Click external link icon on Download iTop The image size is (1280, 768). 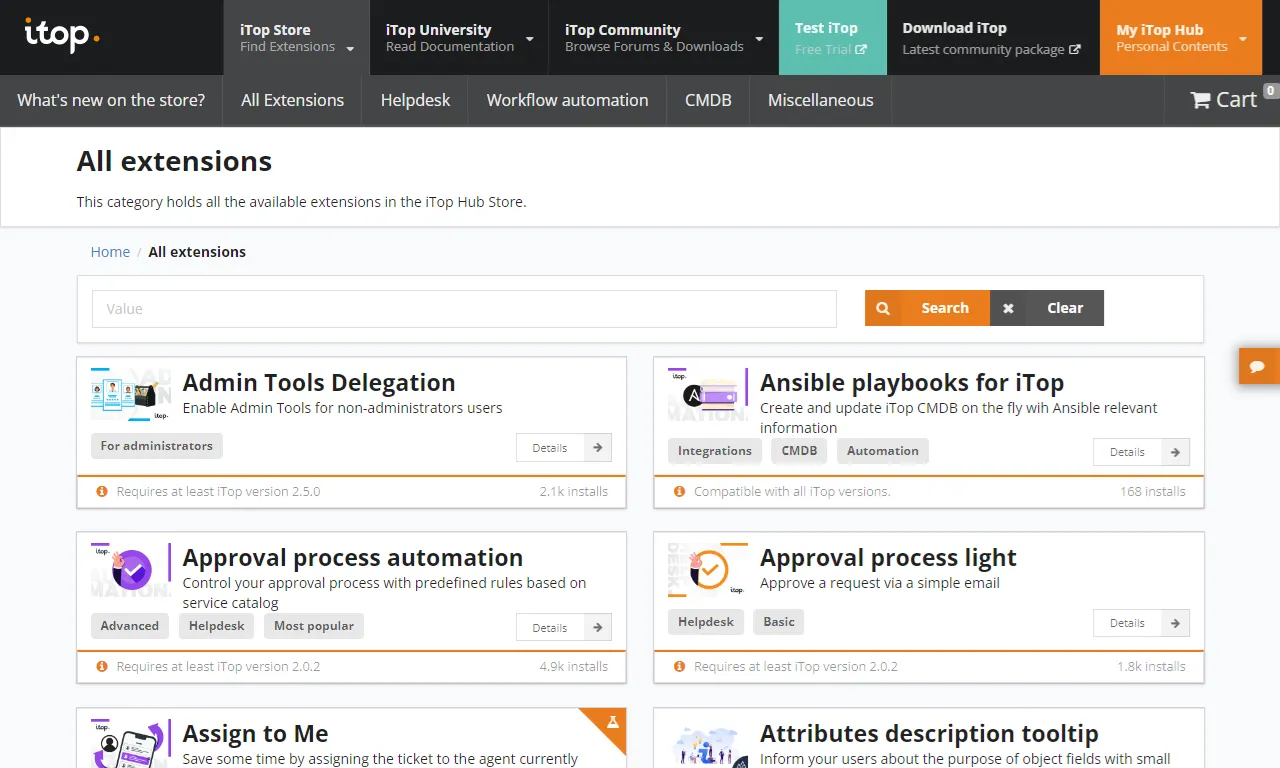(1075, 49)
